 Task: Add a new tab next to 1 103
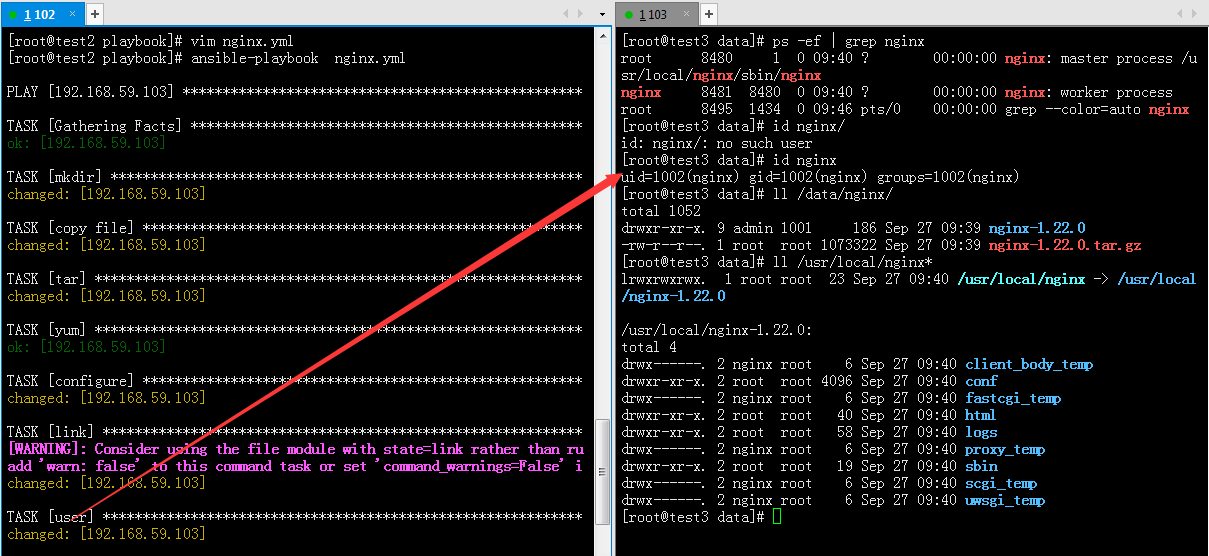click(x=708, y=14)
